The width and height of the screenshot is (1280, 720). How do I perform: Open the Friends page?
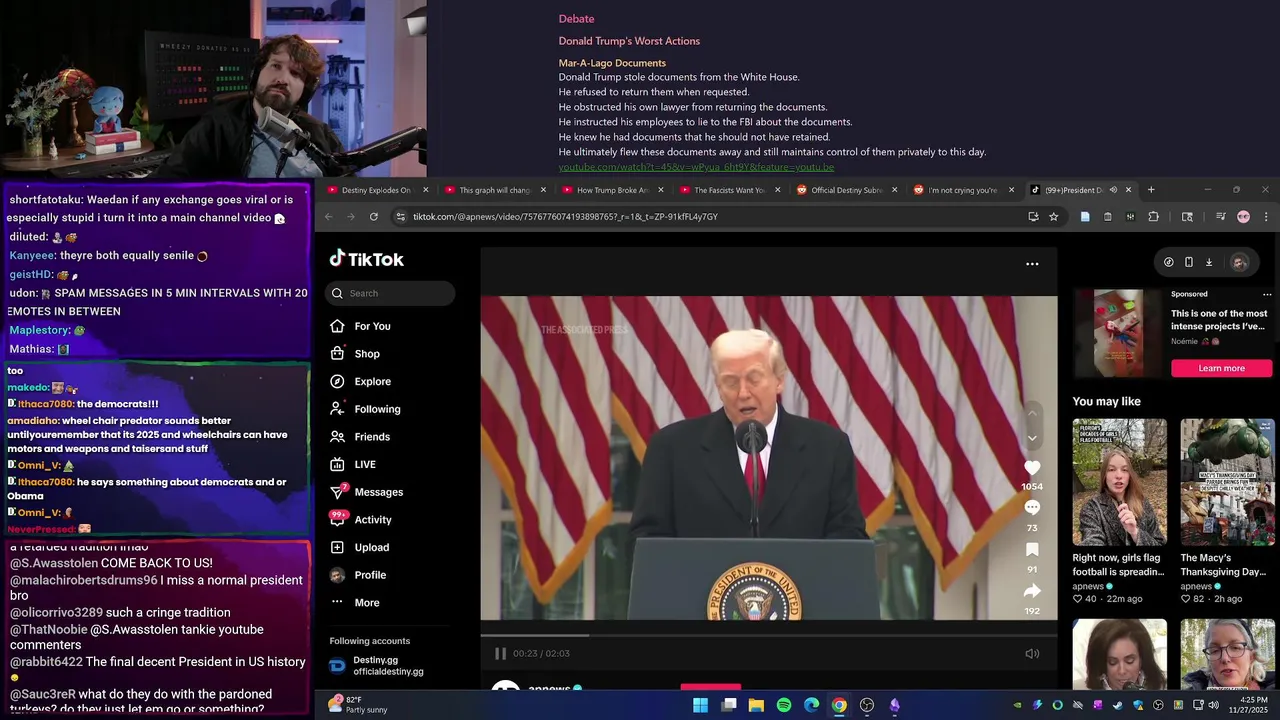pos(360,437)
